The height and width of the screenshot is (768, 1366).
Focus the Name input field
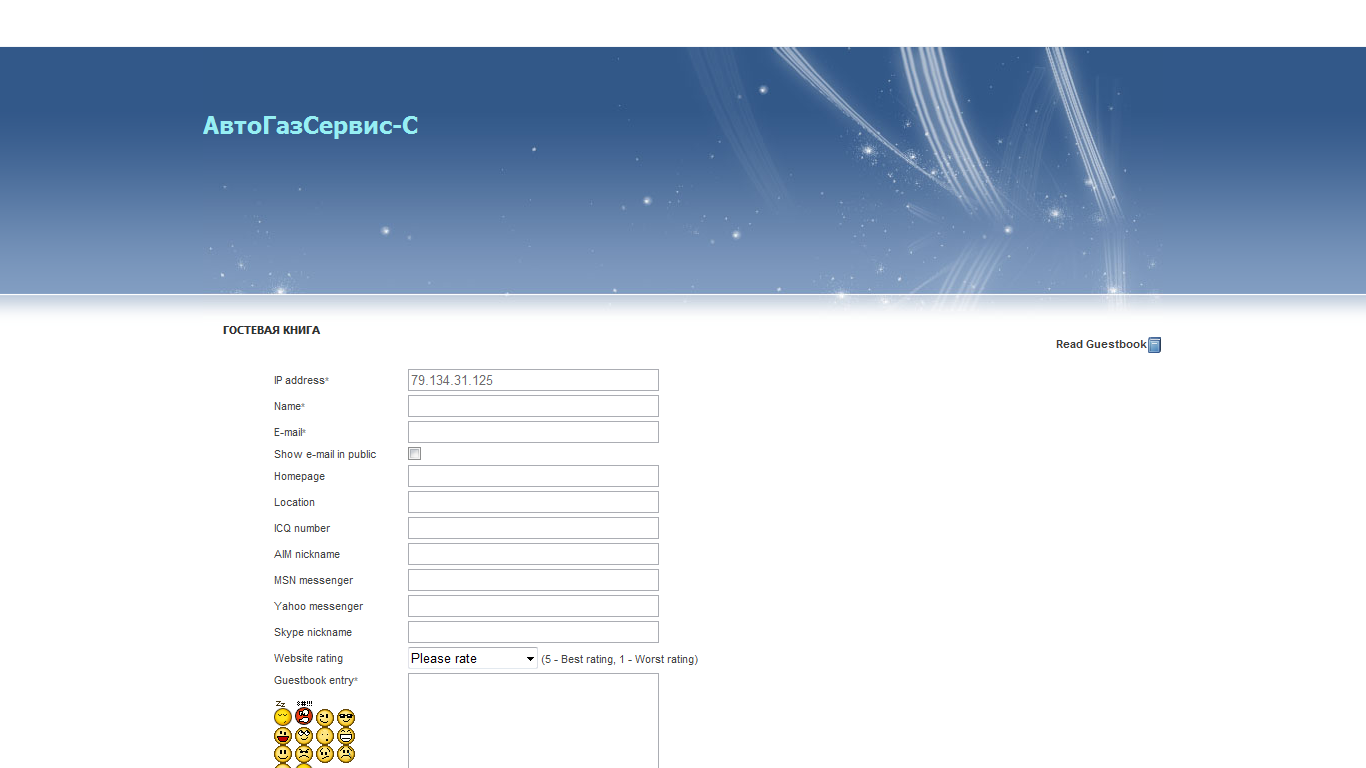tap(533, 406)
